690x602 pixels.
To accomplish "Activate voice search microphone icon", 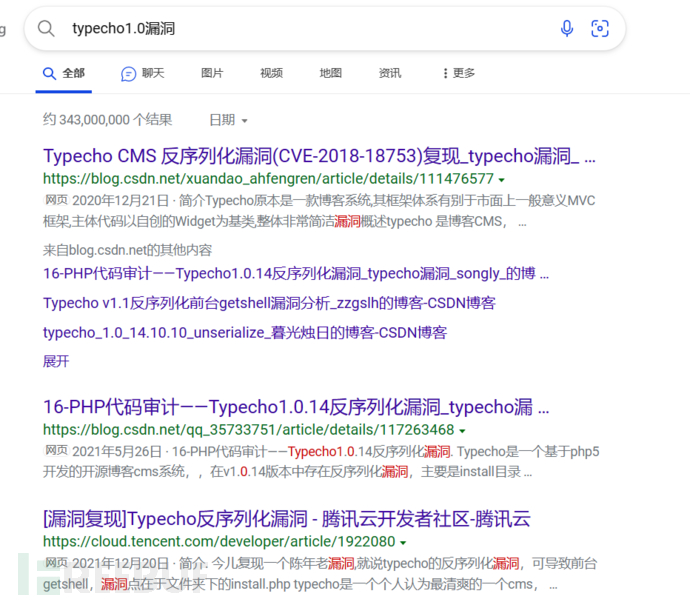I will (567, 29).
